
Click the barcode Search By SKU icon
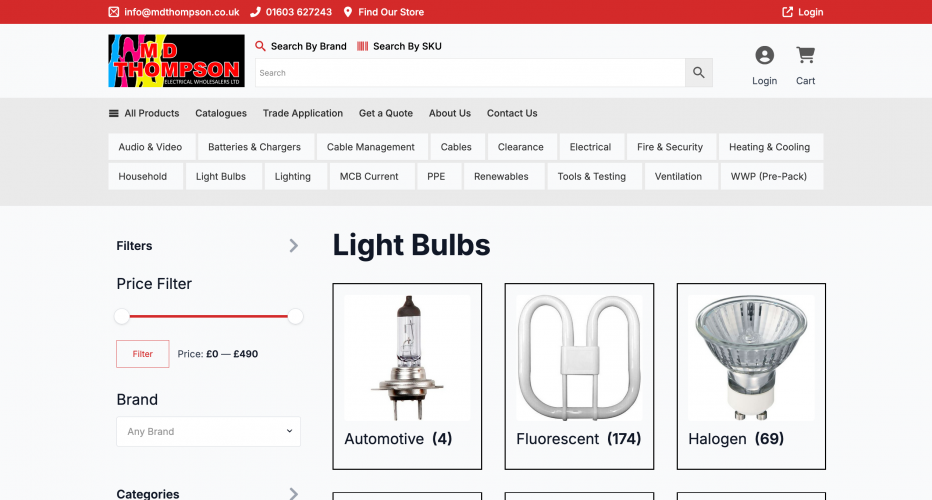363,46
